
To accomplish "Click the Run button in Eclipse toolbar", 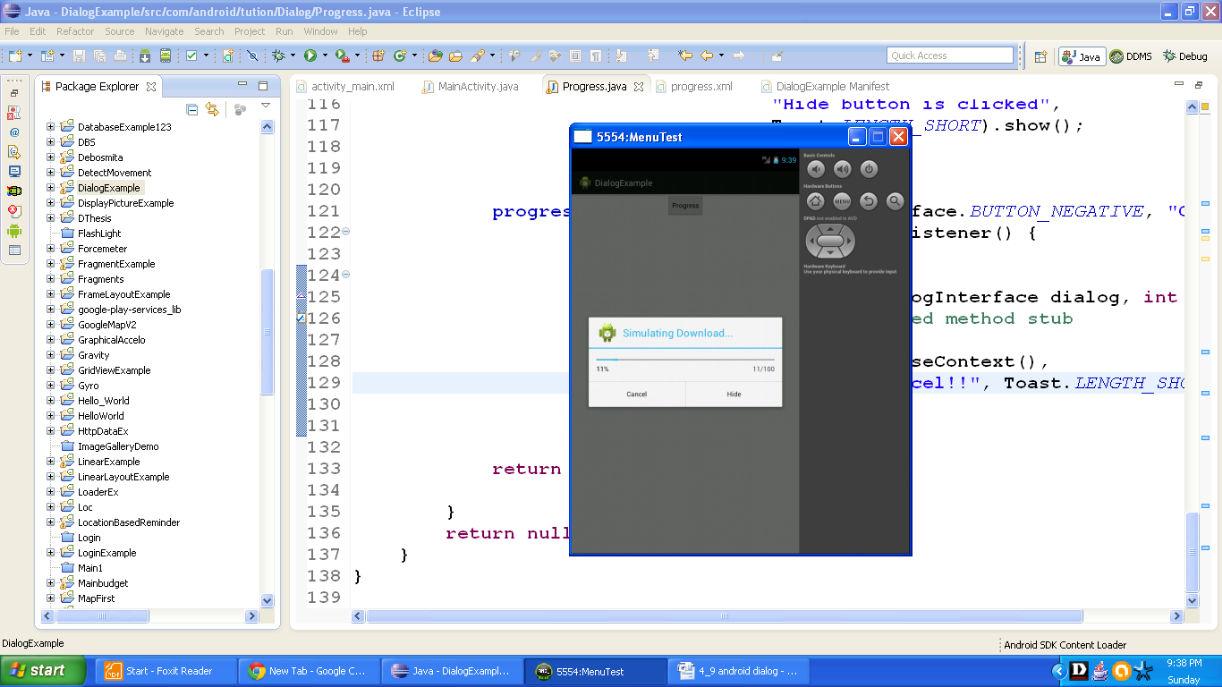I will point(310,56).
